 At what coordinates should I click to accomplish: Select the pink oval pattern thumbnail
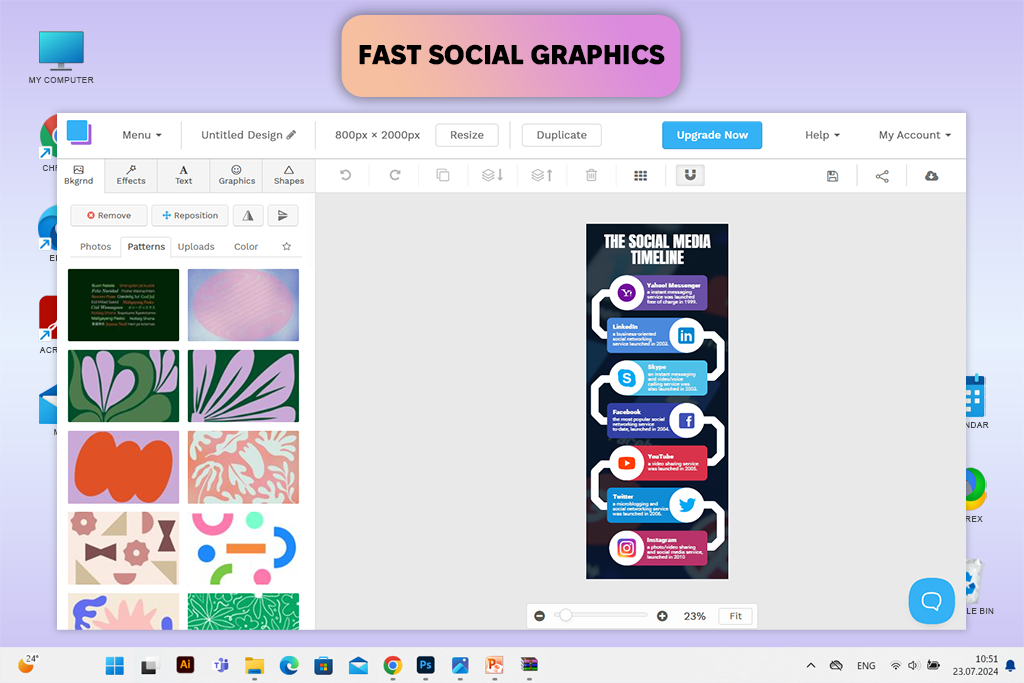coord(243,305)
